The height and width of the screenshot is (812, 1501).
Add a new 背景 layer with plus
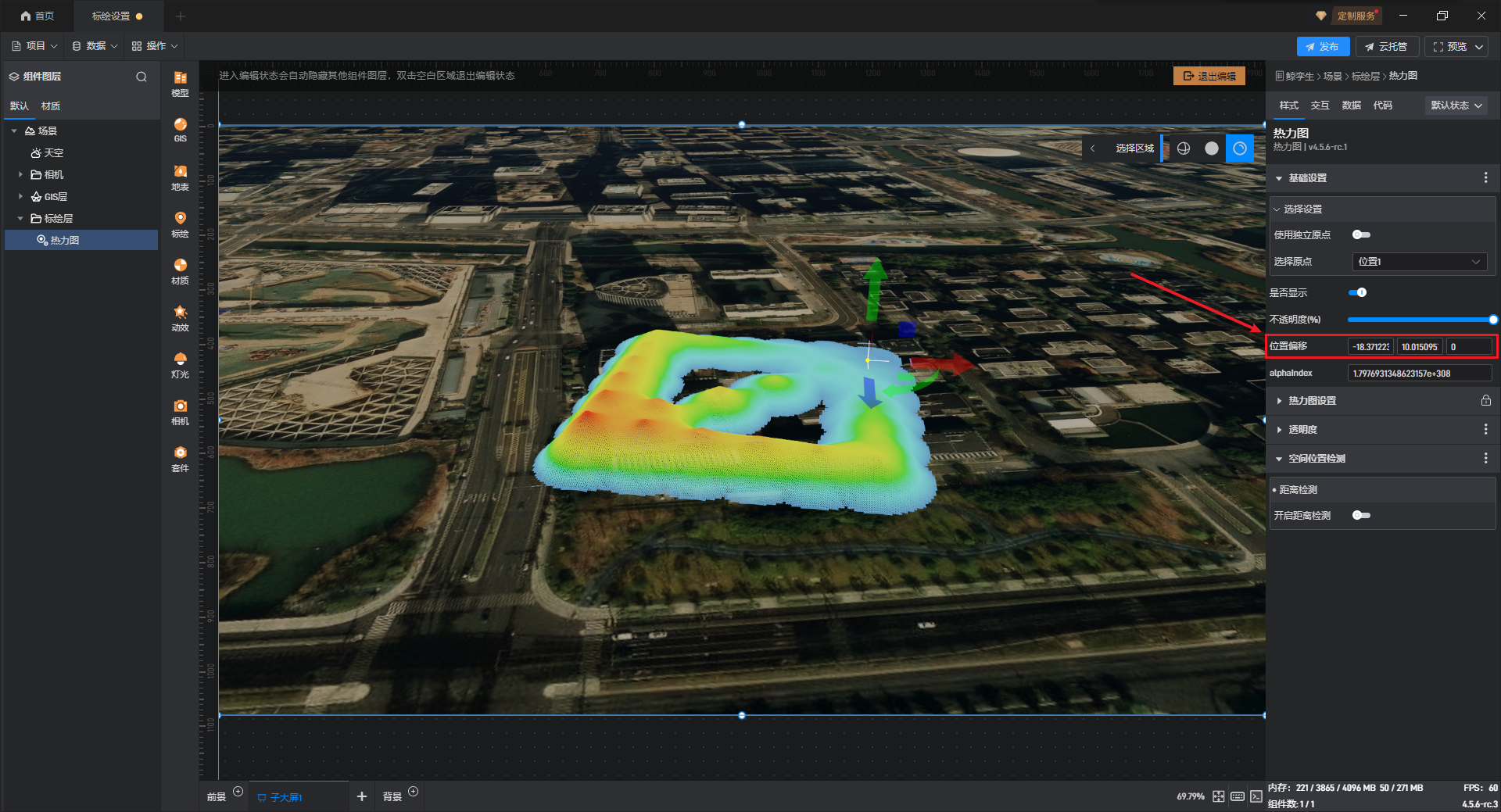(x=414, y=792)
